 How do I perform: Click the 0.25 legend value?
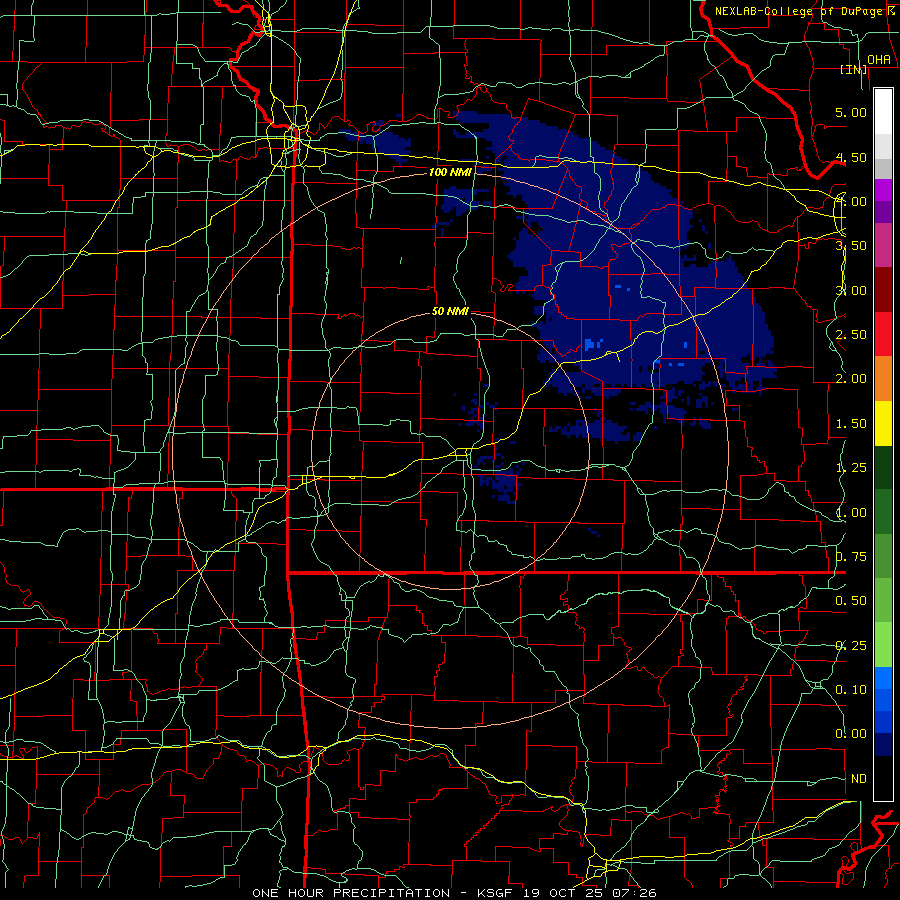click(851, 646)
